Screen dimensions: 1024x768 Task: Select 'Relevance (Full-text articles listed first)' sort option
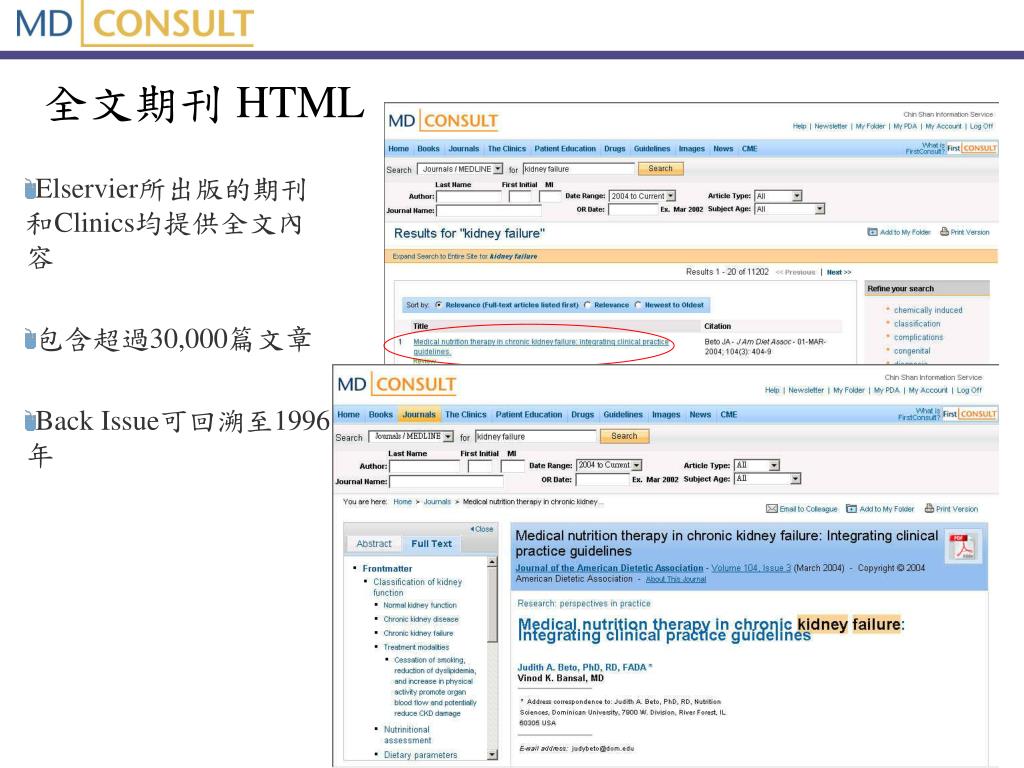click(439, 305)
